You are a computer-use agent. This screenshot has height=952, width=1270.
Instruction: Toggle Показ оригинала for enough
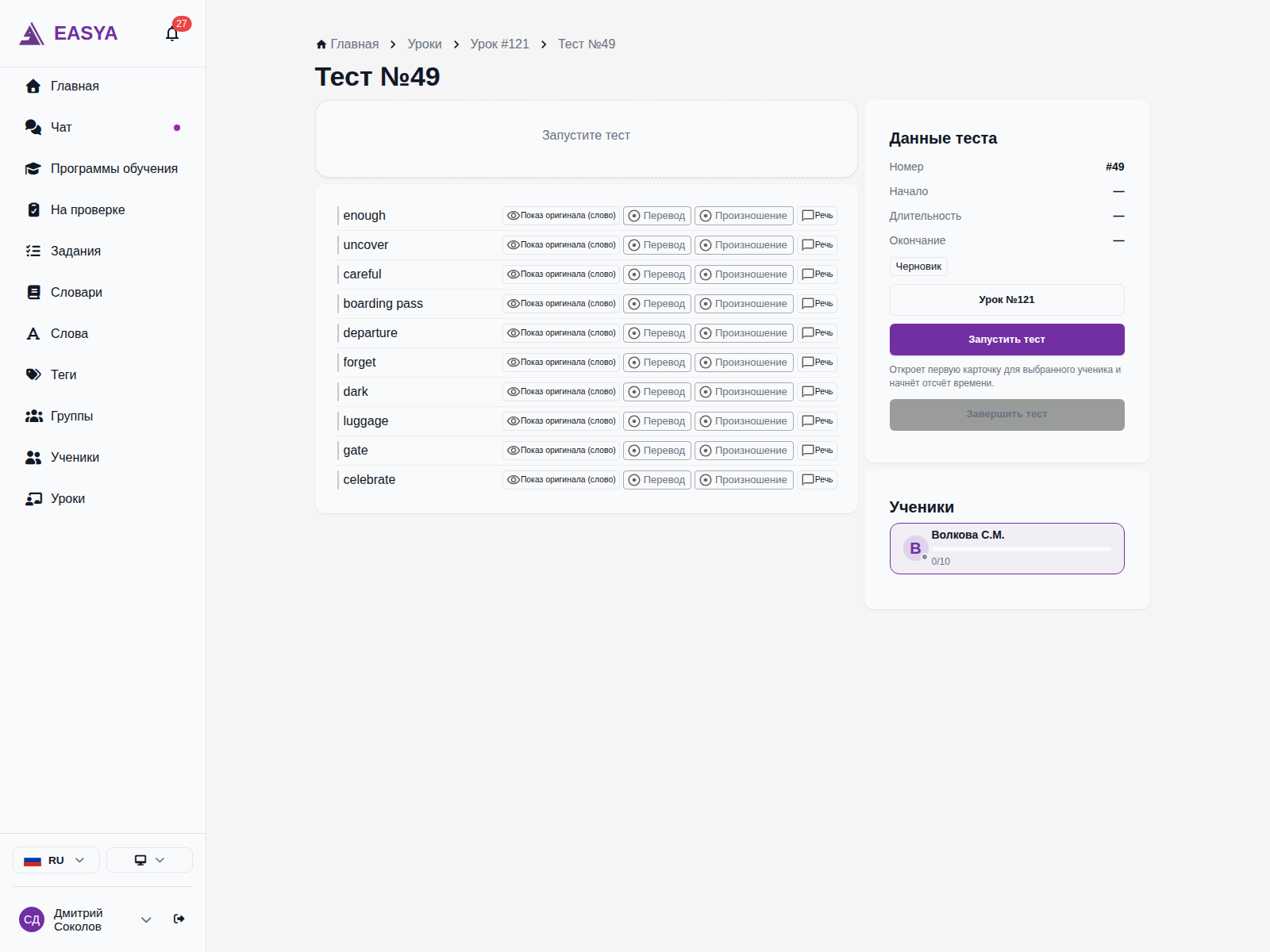click(561, 216)
